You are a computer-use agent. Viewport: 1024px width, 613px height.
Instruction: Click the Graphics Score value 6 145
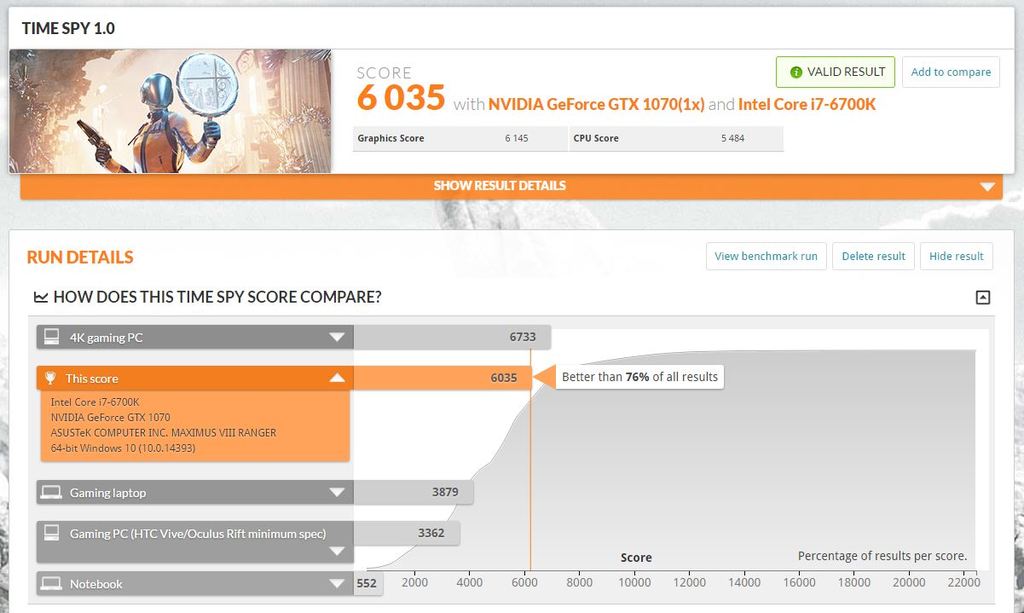click(x=517, y=138)
